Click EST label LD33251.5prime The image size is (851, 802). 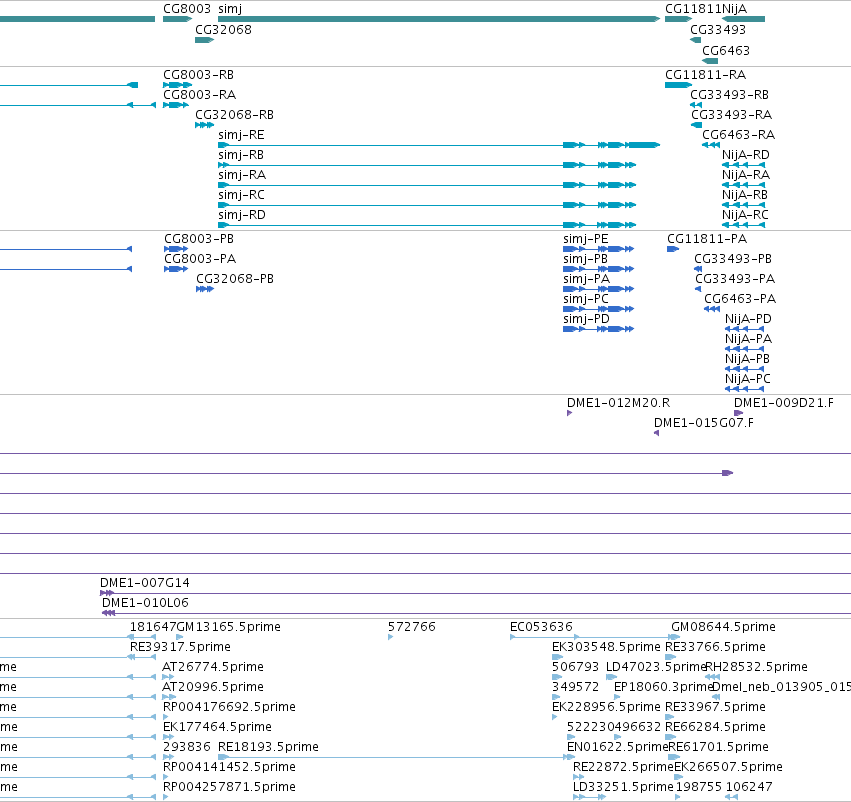click(623, 787)
